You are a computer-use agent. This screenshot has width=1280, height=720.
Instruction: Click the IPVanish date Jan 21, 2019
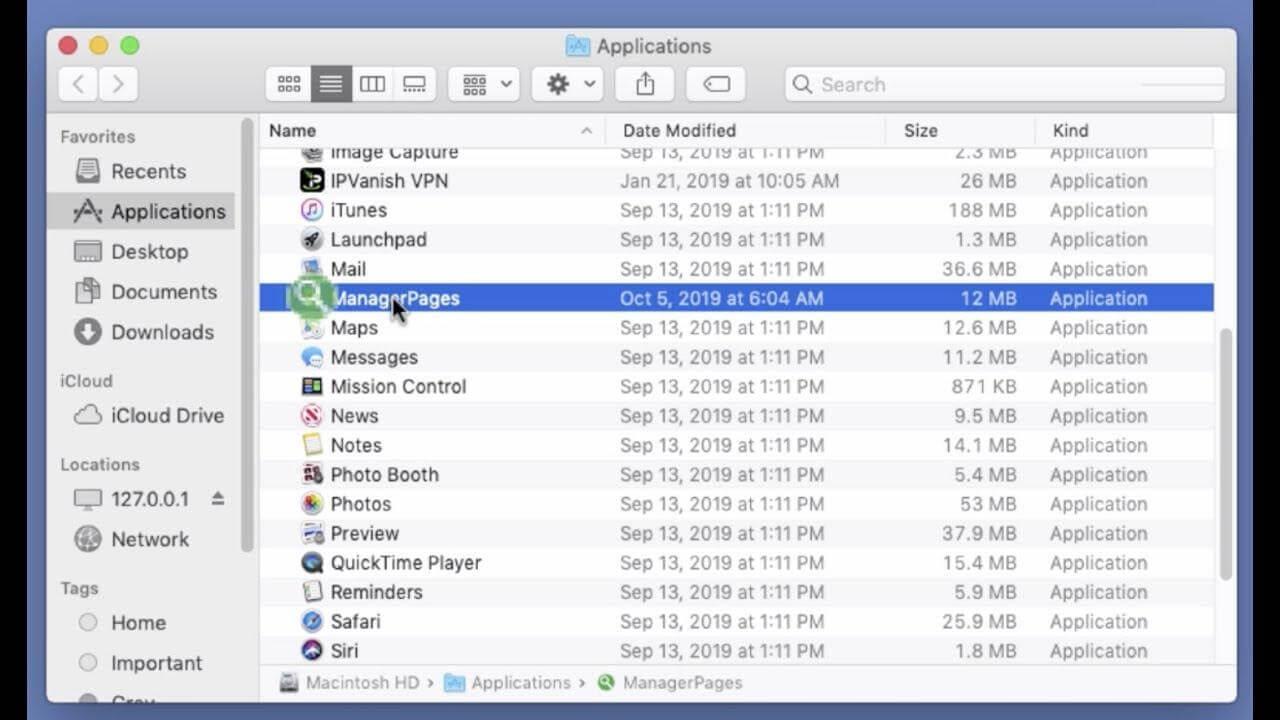click(x=729, y=181)
